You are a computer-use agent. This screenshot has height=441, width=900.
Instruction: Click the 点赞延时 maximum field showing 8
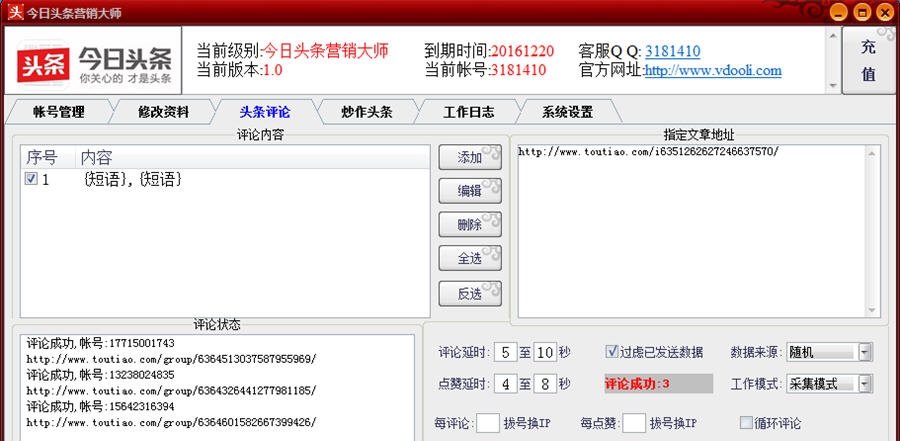tap(544, 384)
